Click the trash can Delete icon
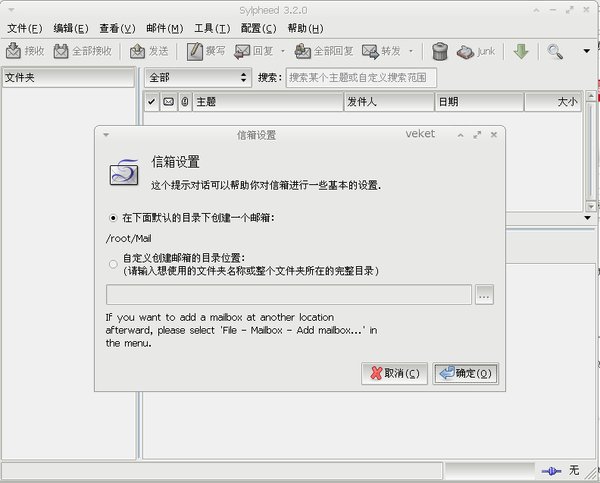This screenshot has height=483, width=600. click(x=440, y=51)
